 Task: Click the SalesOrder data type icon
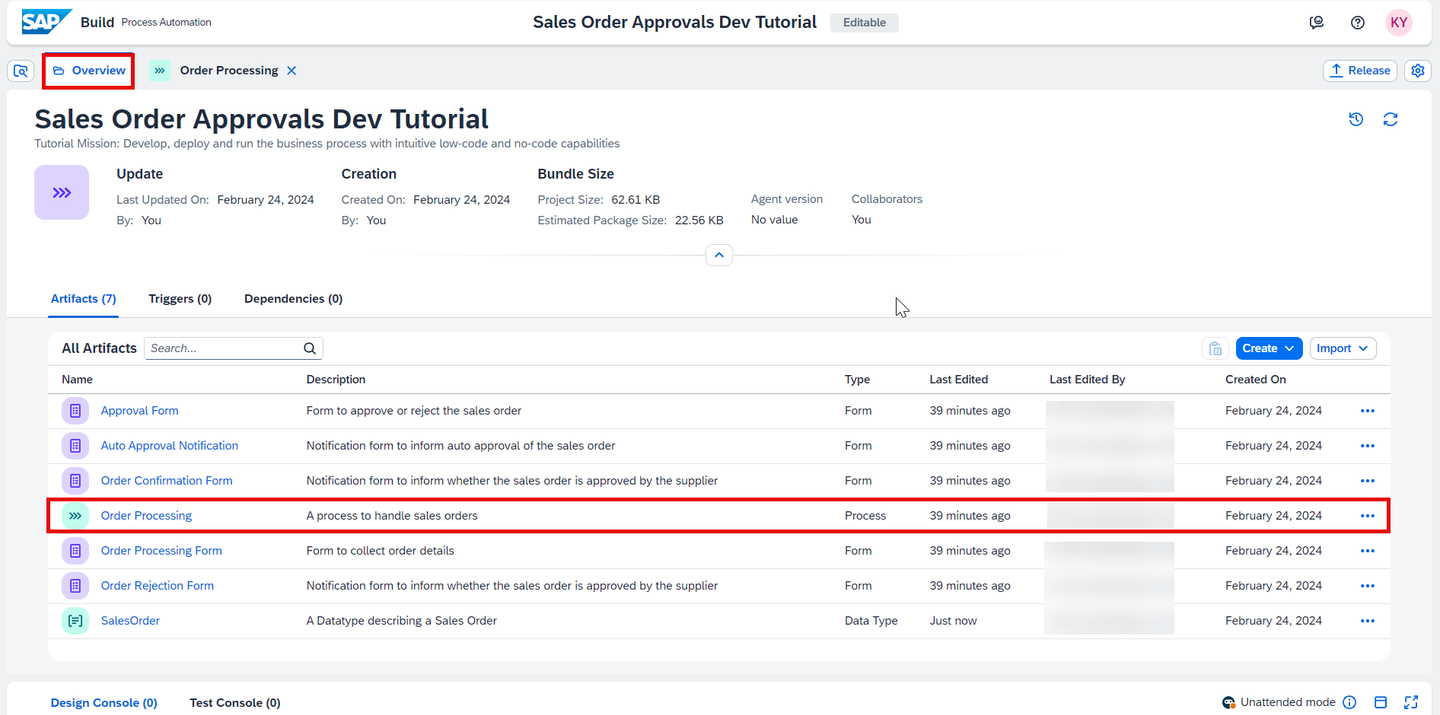(x=75, y=621)
